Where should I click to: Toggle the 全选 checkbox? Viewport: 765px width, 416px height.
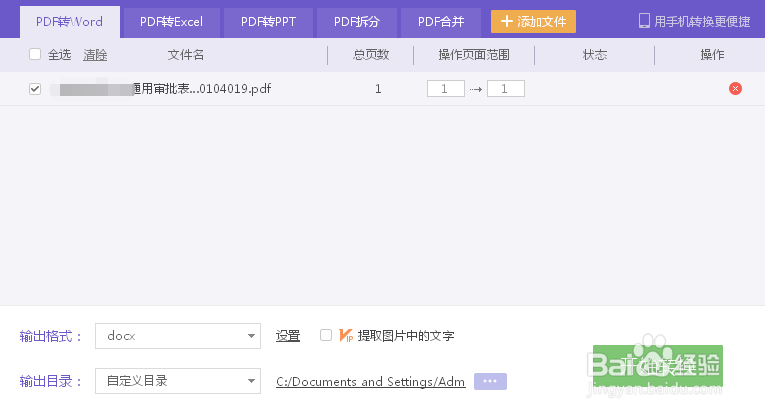tap(35, 54)
